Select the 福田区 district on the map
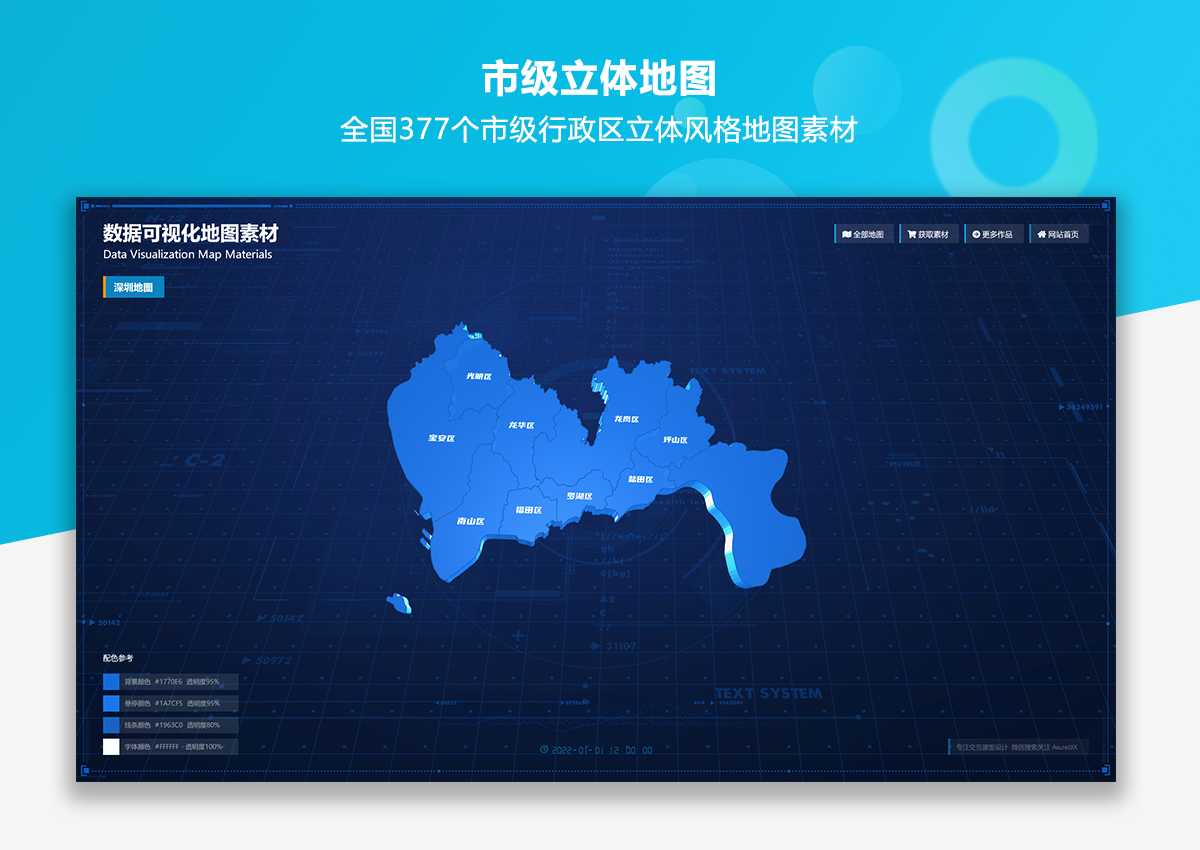The width and height of the screenshot is (1200, 850). pyautogui.click(x=528, y=510)
